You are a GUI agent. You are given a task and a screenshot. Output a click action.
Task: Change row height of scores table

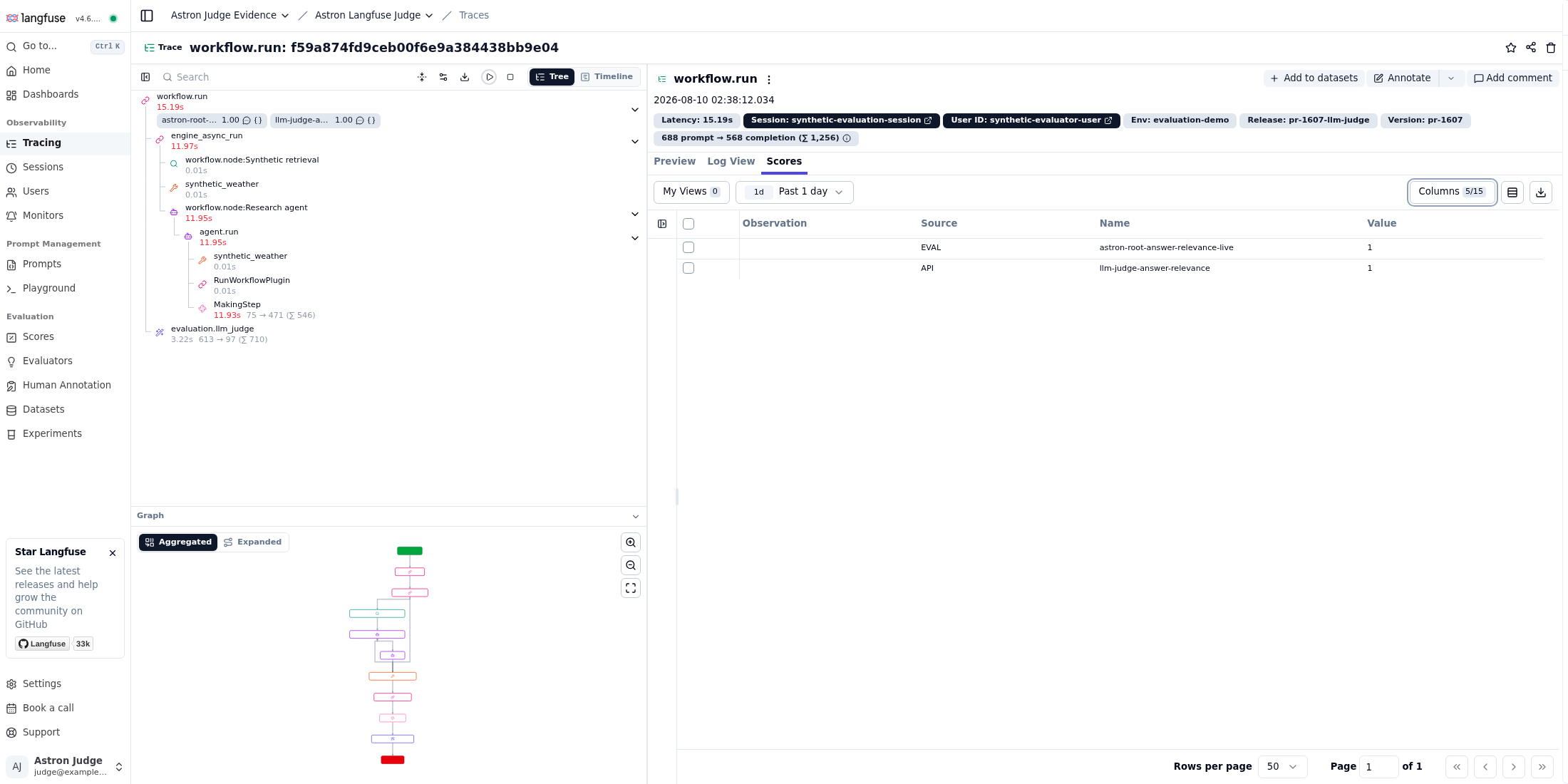click(x=1512, y=192)
